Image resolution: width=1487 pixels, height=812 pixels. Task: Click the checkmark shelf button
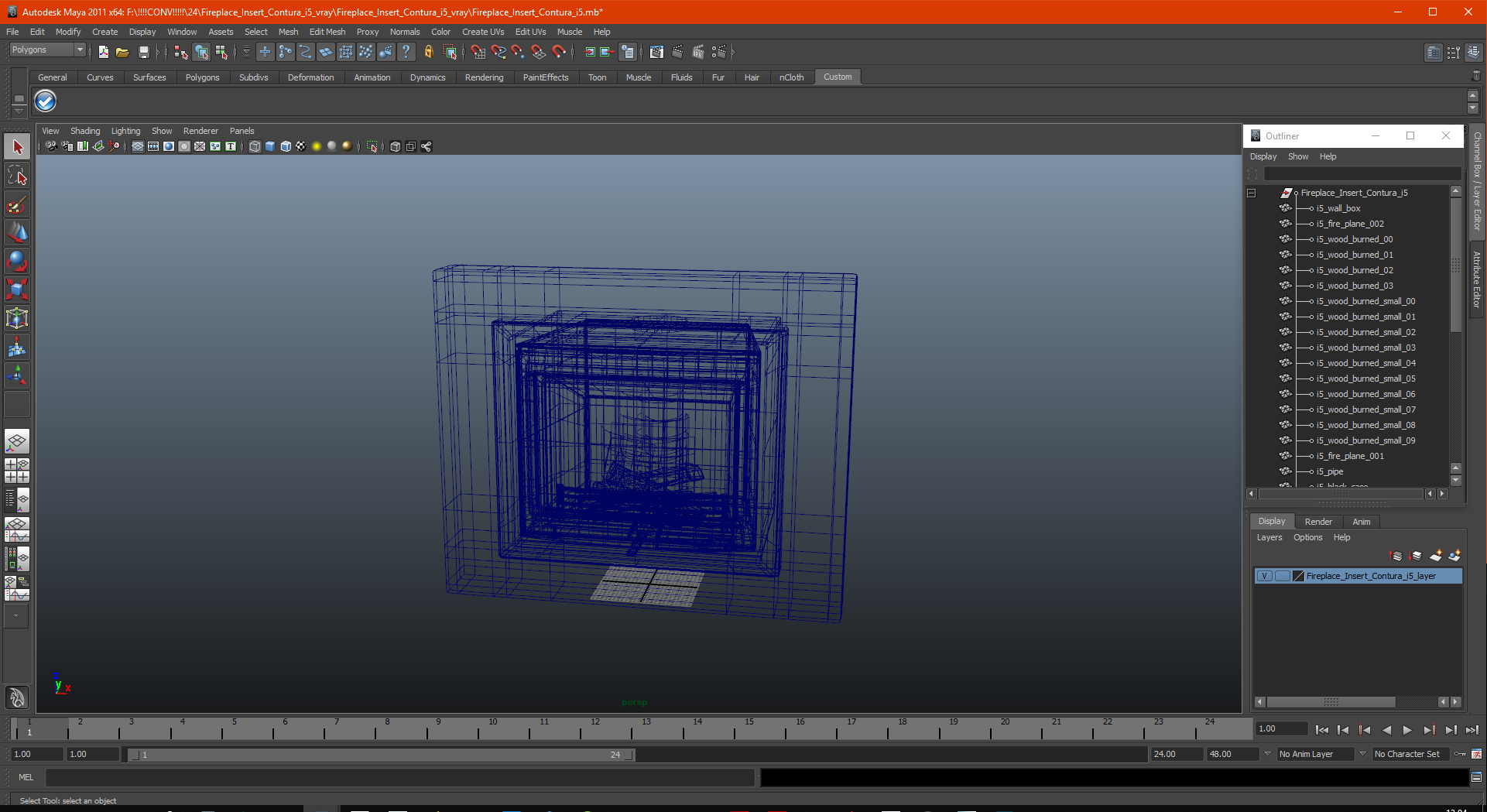pos(46,101)
